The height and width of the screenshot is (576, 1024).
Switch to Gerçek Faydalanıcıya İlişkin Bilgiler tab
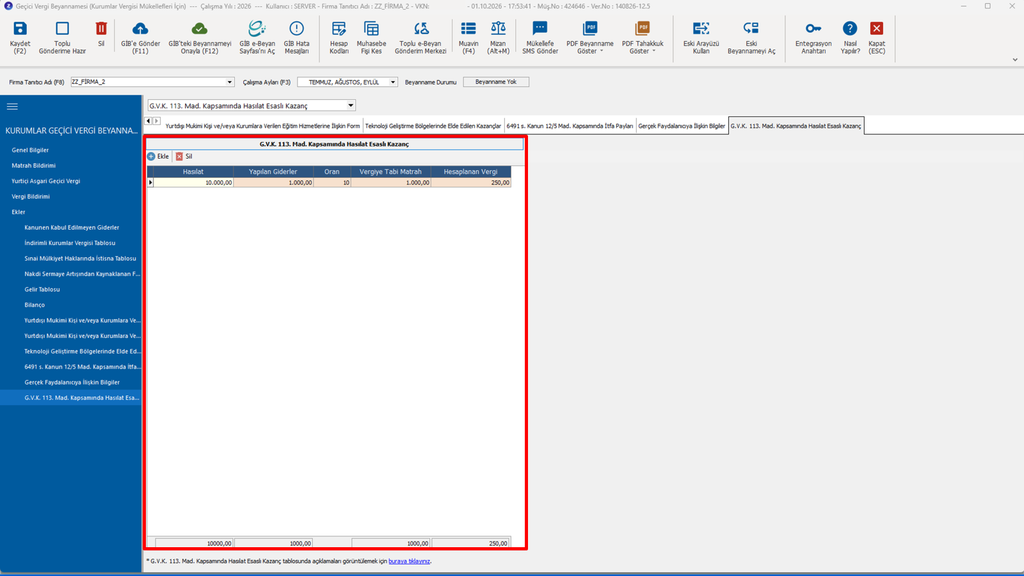(682, 126)
